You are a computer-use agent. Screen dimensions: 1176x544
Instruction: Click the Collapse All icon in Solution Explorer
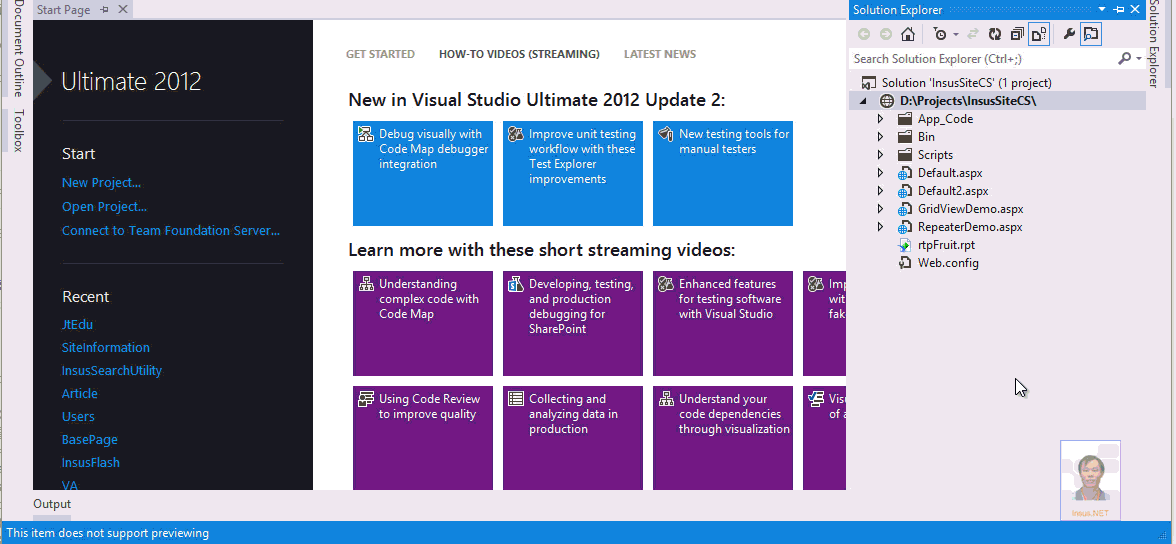(1017, 34)
